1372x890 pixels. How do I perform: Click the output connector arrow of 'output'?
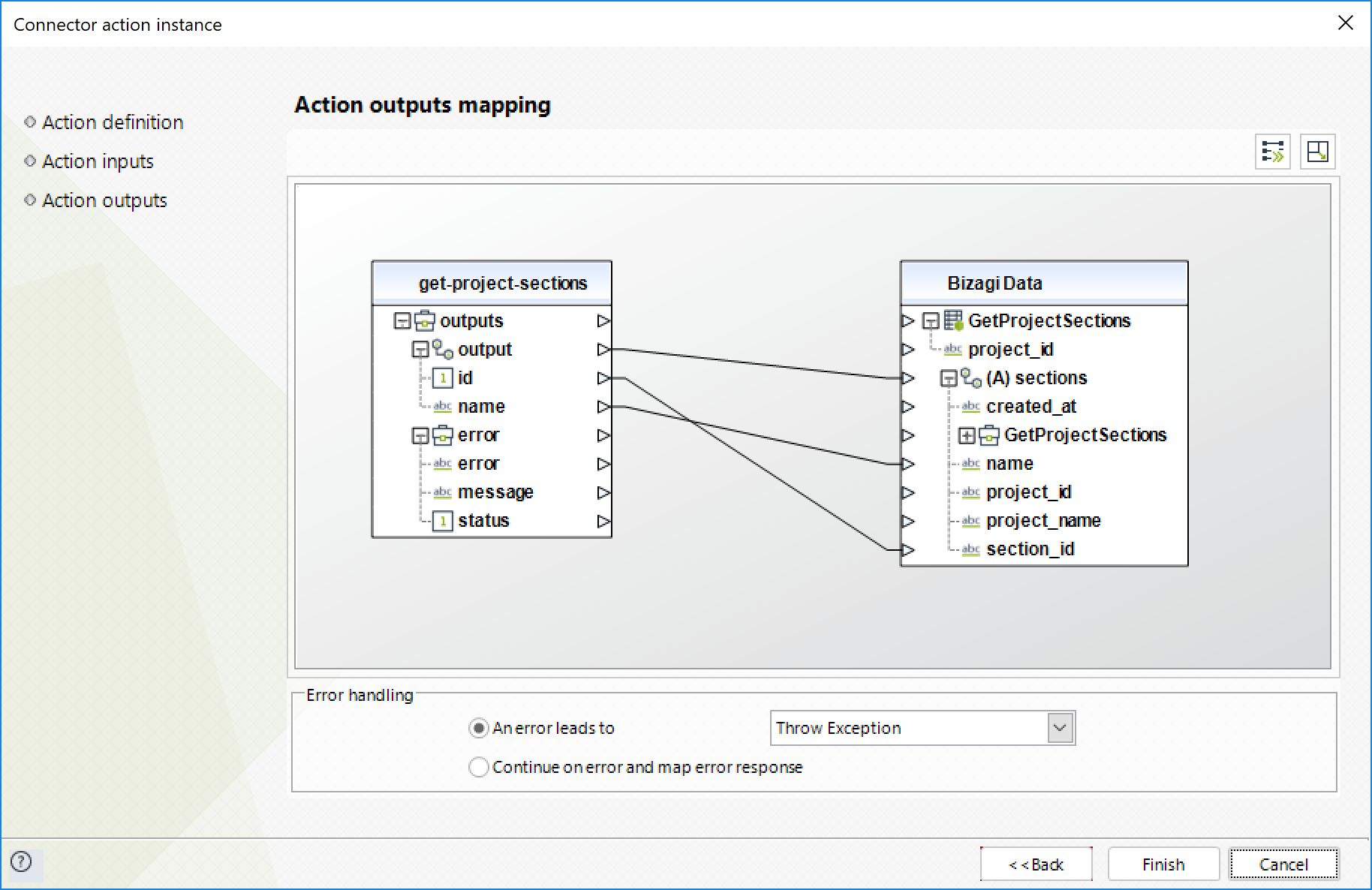(603, 350)
